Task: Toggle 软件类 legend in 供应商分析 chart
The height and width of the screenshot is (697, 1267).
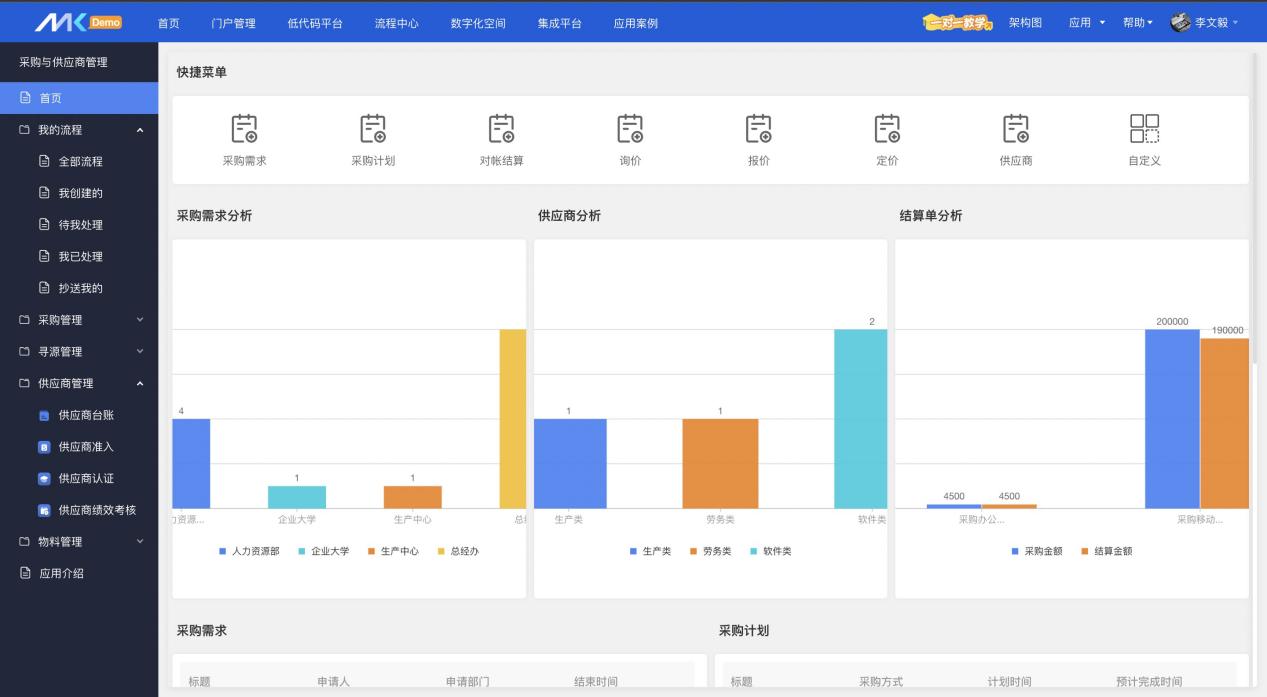Action: 770,551
